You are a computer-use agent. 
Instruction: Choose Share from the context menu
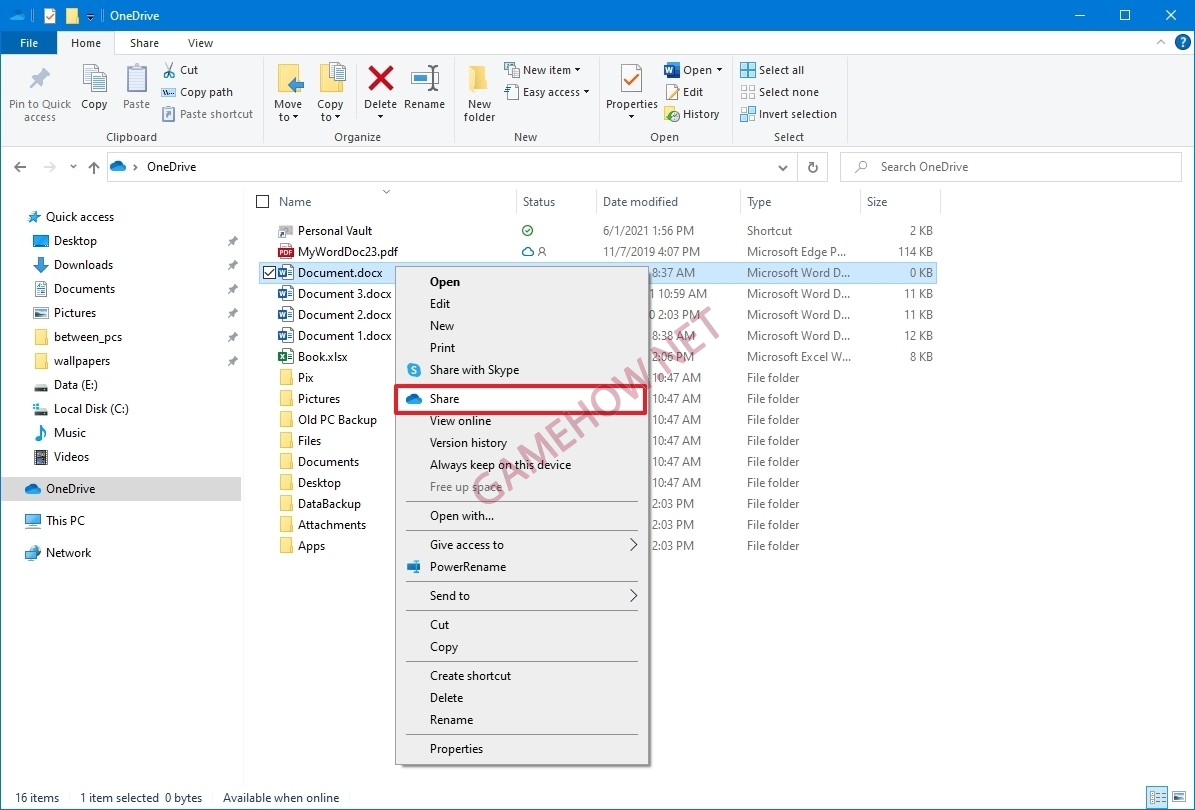[x=444, y=398]
